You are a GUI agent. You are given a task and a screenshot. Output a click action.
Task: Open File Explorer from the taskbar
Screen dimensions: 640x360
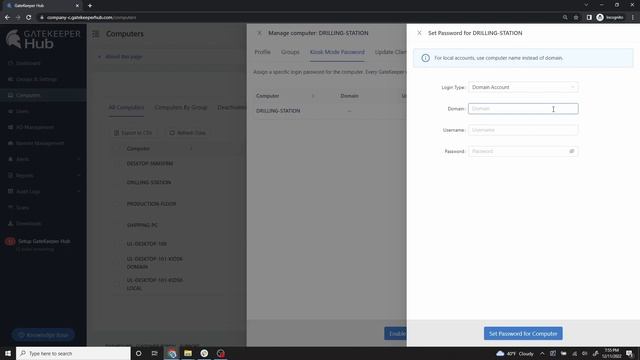188,353
